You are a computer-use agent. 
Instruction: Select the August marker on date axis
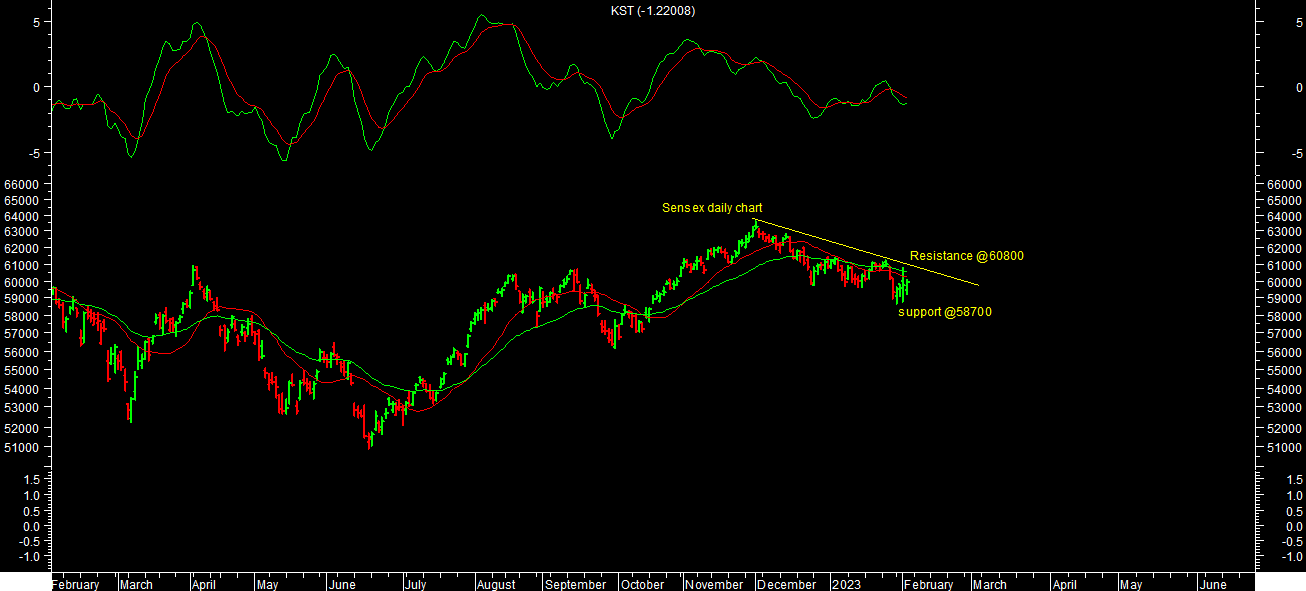click(x=496, y=584)
